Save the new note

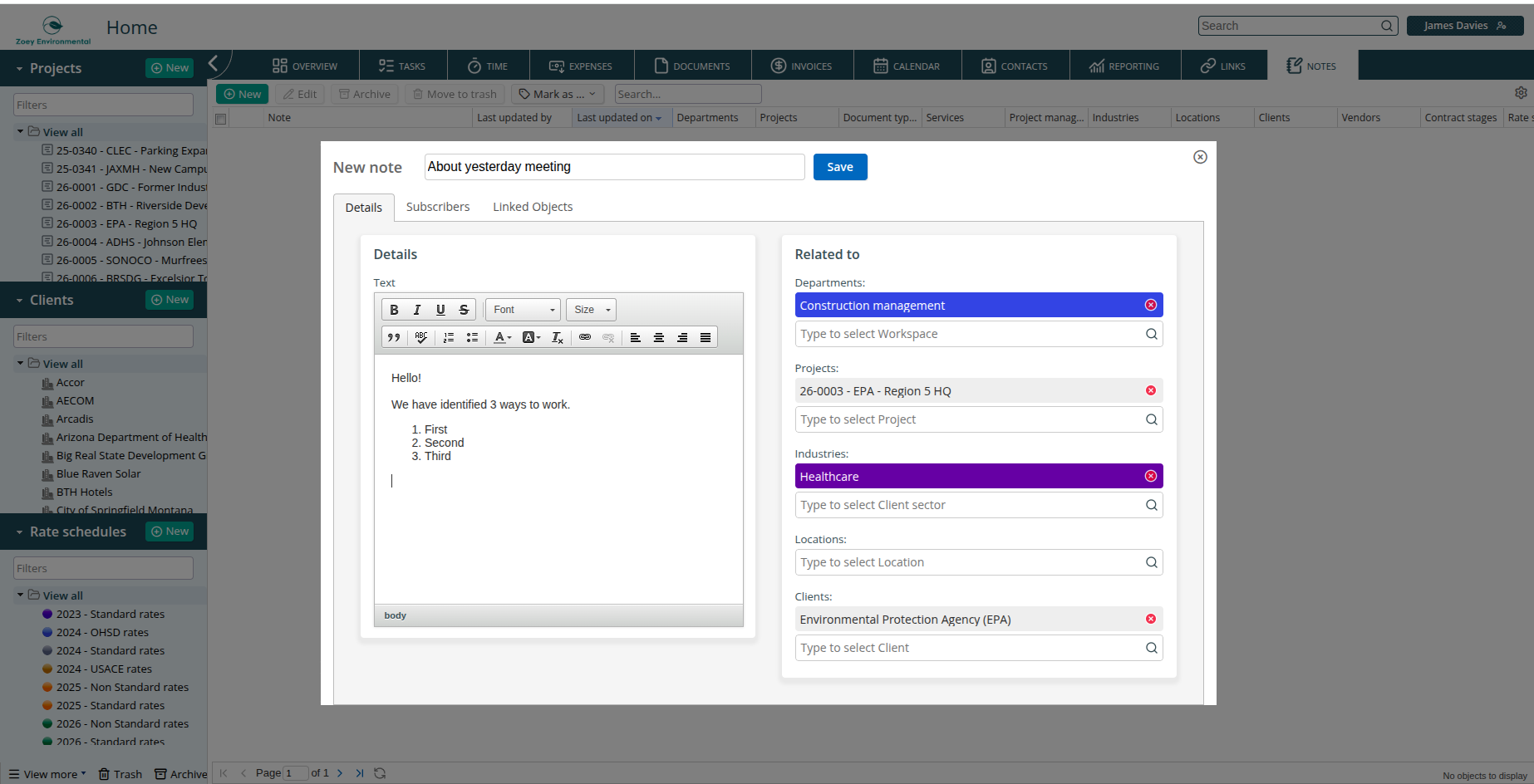point(840,167)
